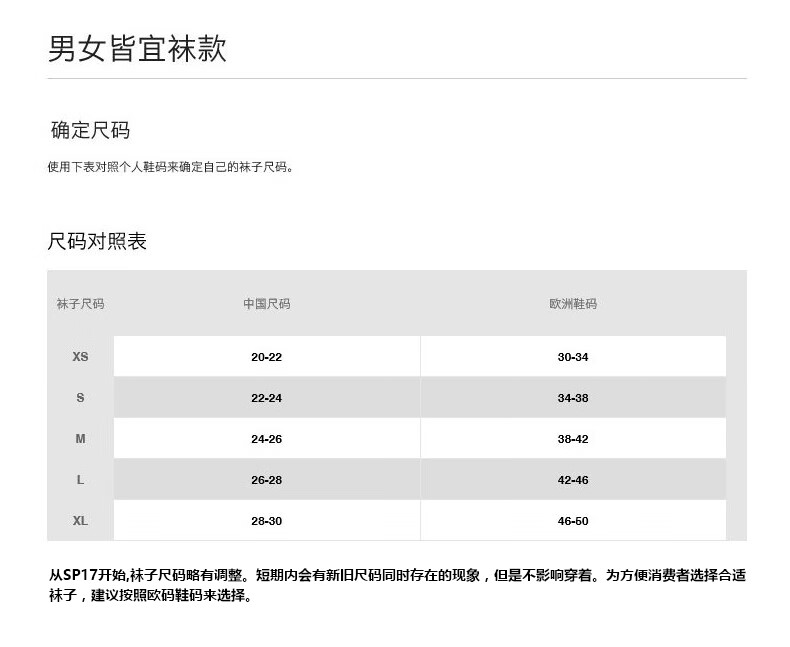This screenshot has height=647, width=790.
Task: Select the 中国尺码 column header
Action: [x=266, y=303]
